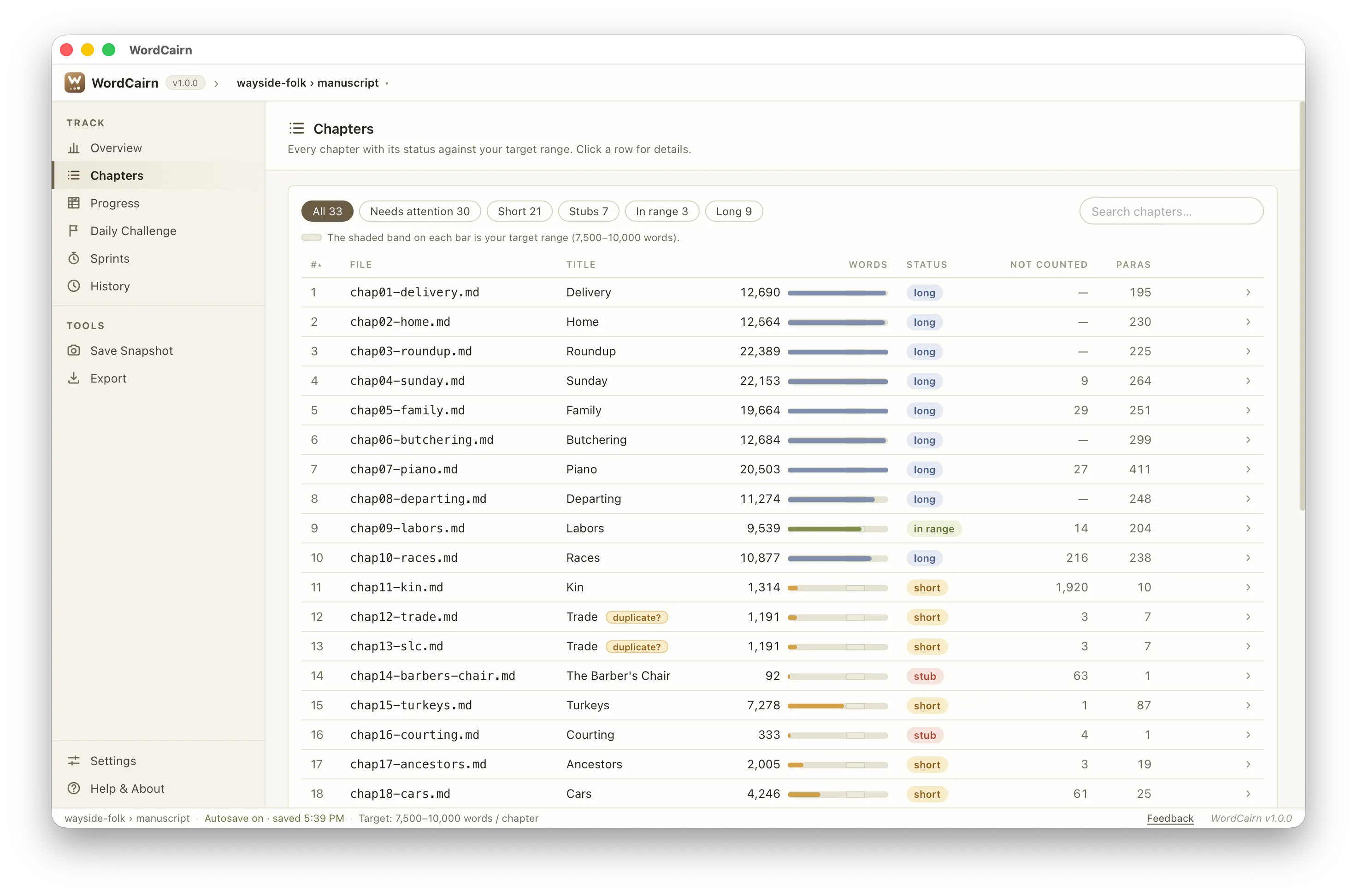The height and width of the screenshot is (896, 1357).
Task: Expand the chap11-kin.md row chevron
Action: pyautogui.click(x=1248, y=588)
